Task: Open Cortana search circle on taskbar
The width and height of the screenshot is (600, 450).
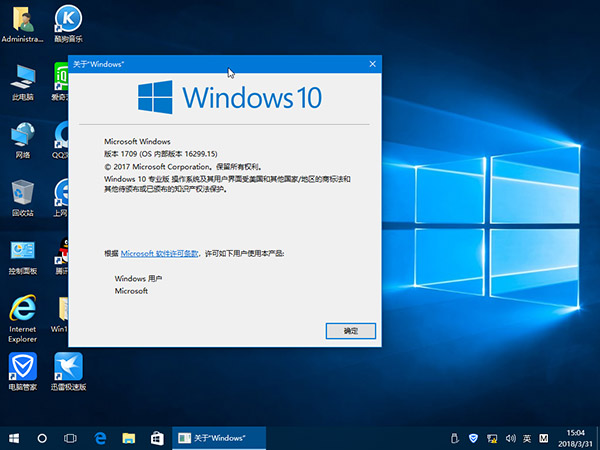Action: click(x=43, y=438)
